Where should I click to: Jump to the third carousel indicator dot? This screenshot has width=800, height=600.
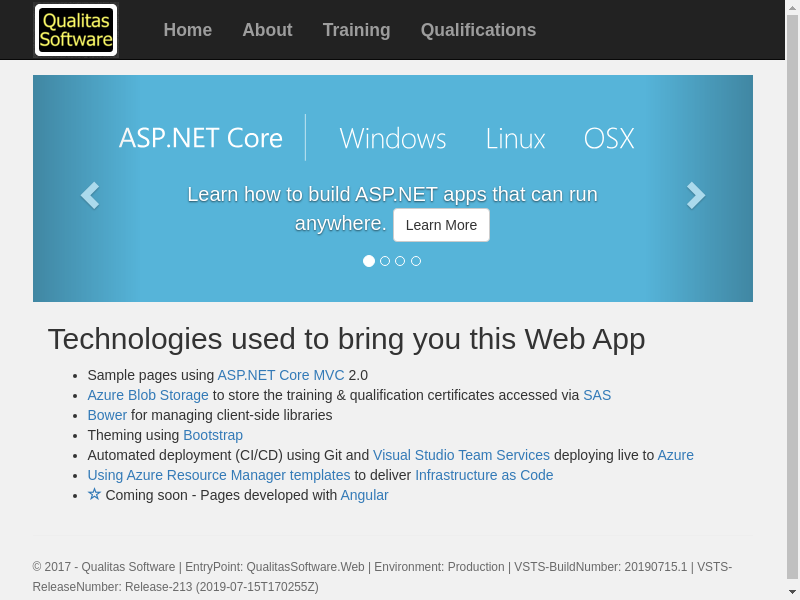tap(400, 261)
